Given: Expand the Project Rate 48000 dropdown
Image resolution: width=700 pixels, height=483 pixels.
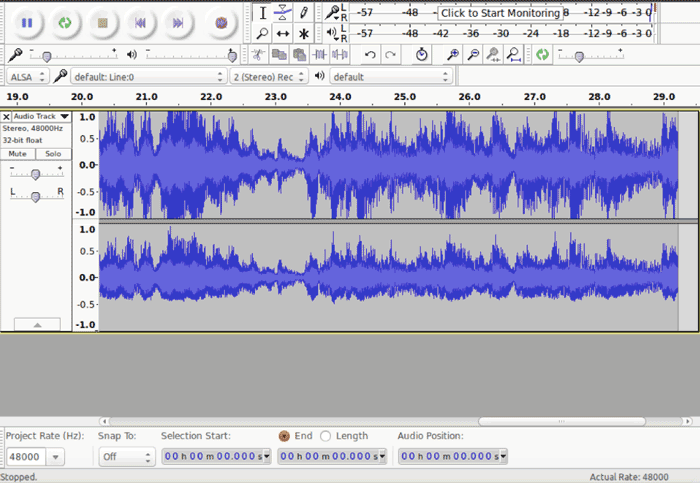Looking at the screenshot, I should click(54, 457).
